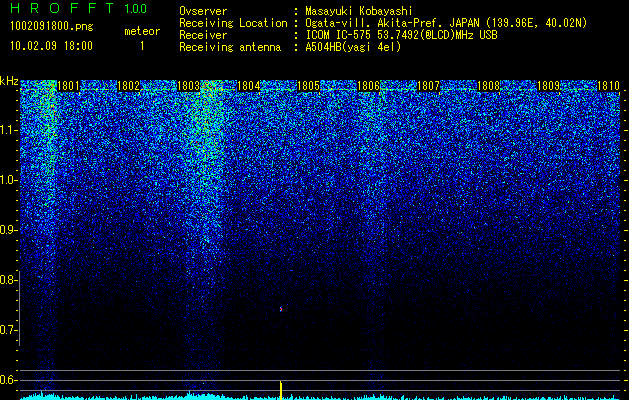Screen dimensions: 629x400
Task: Click the observer name Masayuki Kobayashi
Action: point(359,11)
